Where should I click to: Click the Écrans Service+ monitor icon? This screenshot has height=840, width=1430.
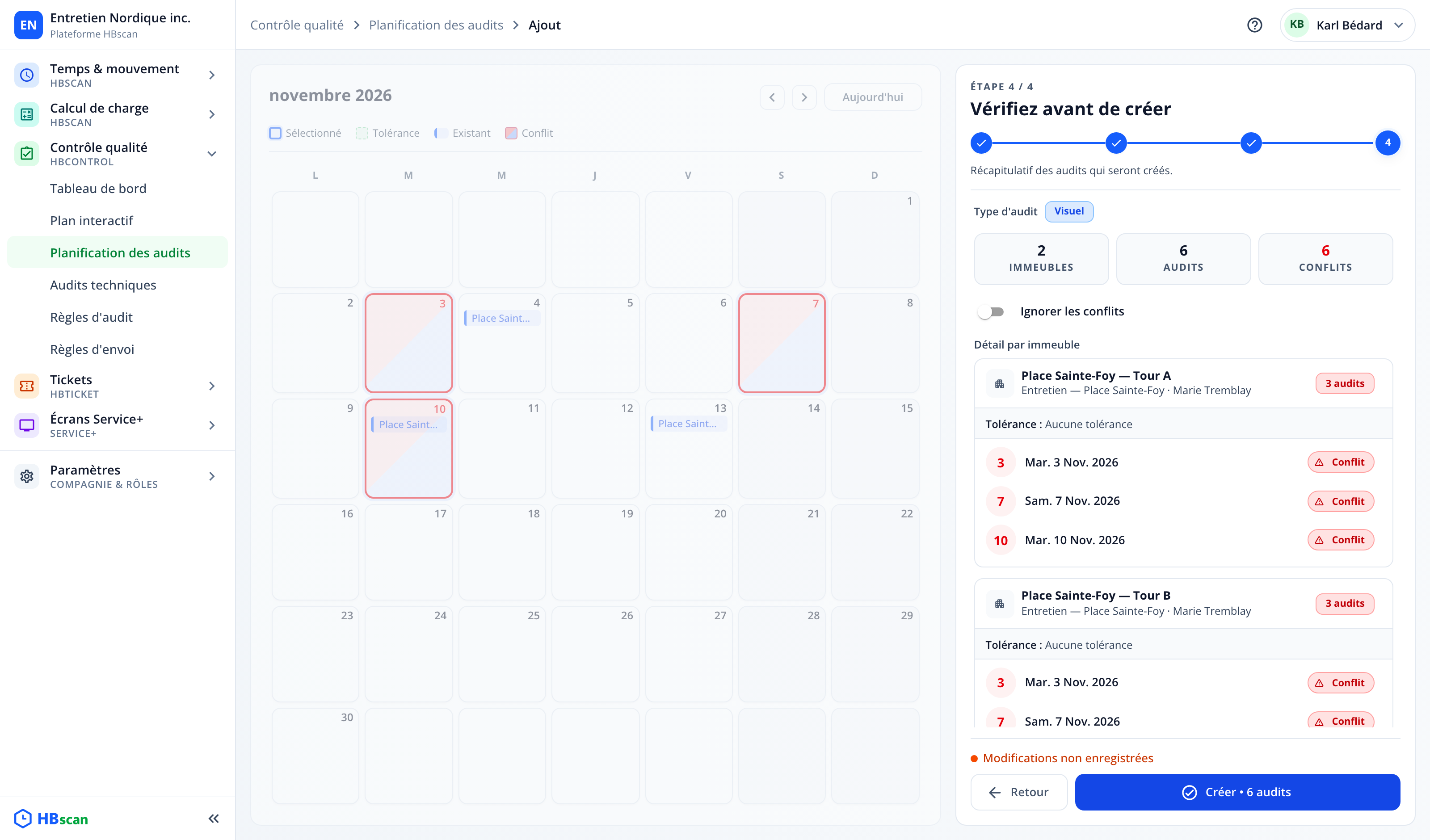click(27, 425)
